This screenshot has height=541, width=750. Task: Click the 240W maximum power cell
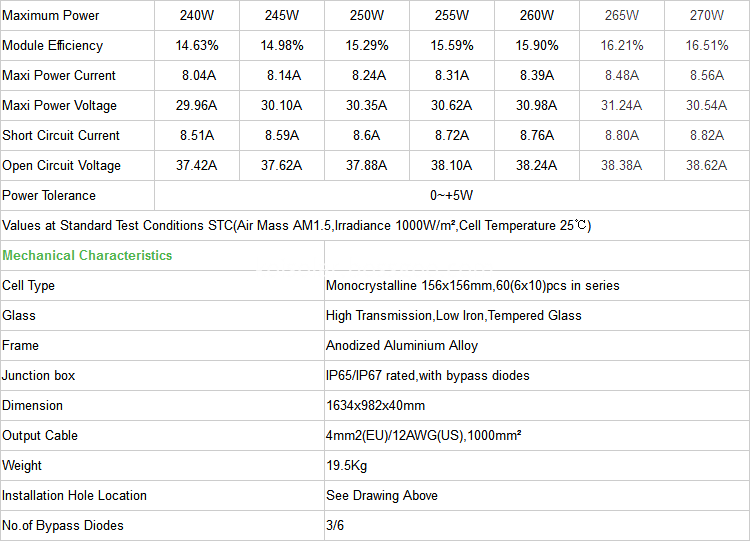(x=197, y=15)
